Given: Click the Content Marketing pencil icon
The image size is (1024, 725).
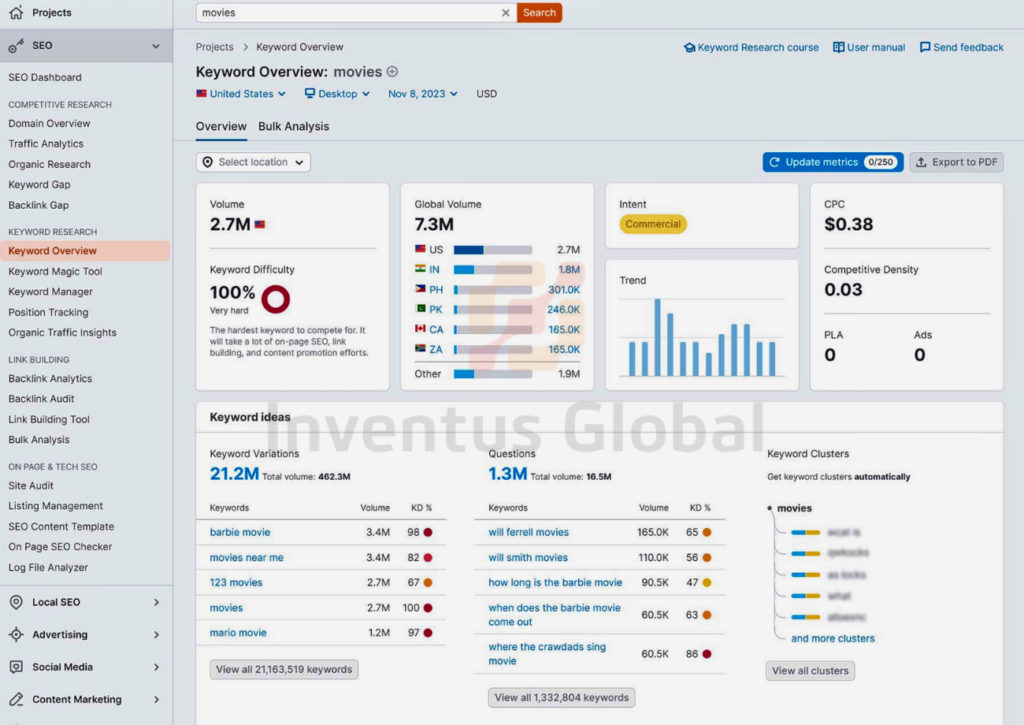Looking at the screenshot, I should [16, 699].
